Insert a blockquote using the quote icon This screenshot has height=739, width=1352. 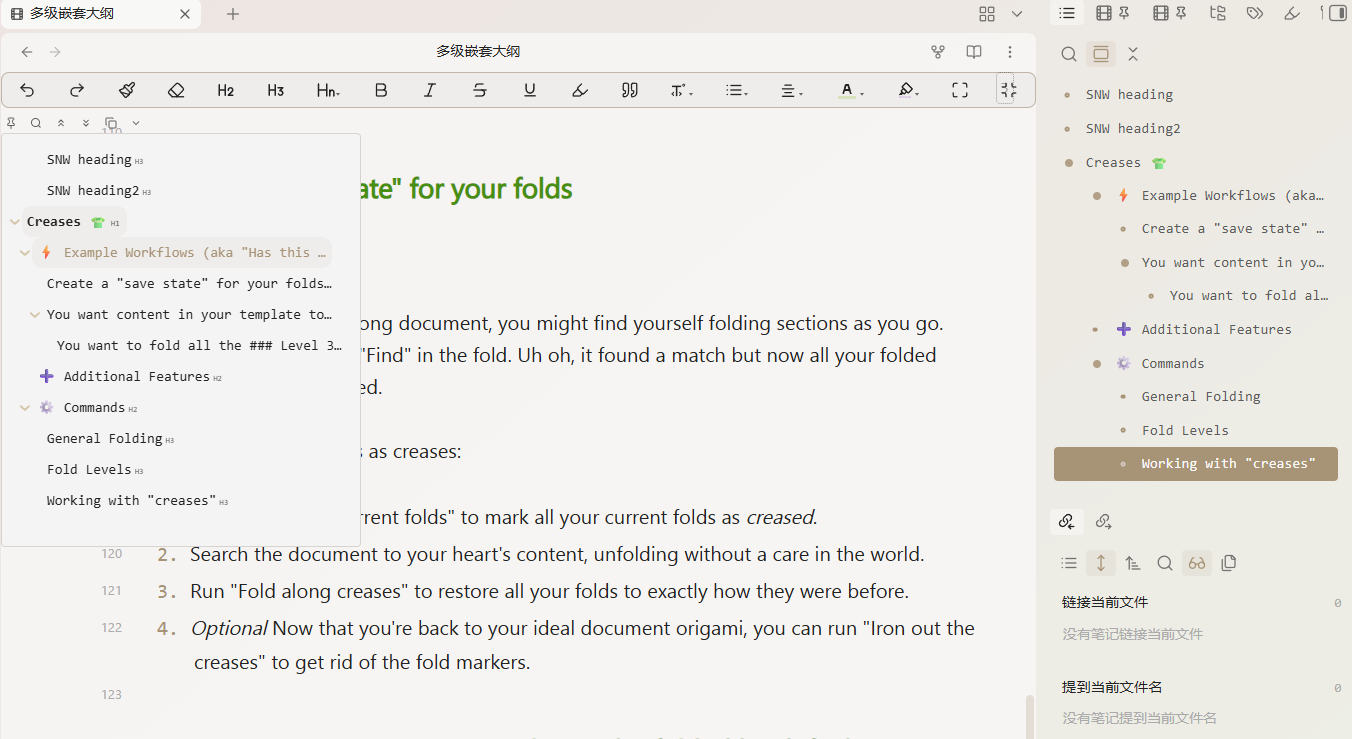pyautogui.click(x=629, y=90)
